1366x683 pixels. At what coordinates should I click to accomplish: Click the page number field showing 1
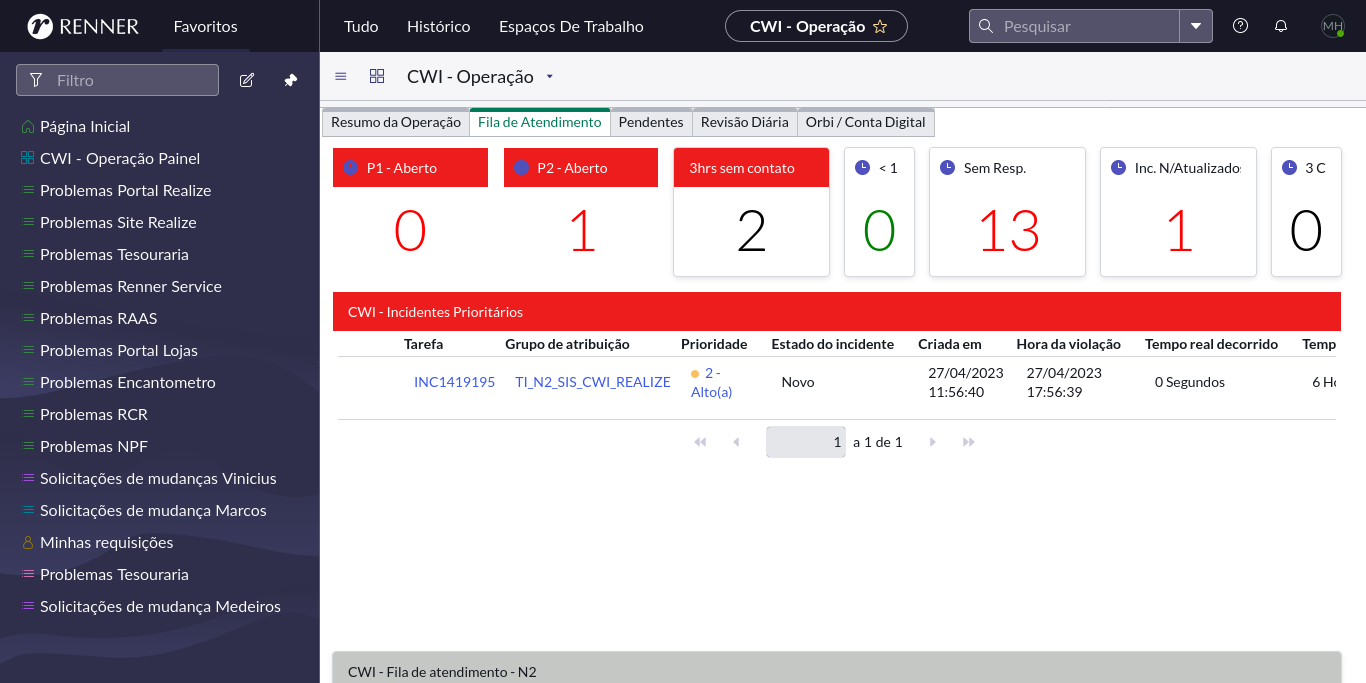pyautogui.click(x=806, y=442)
